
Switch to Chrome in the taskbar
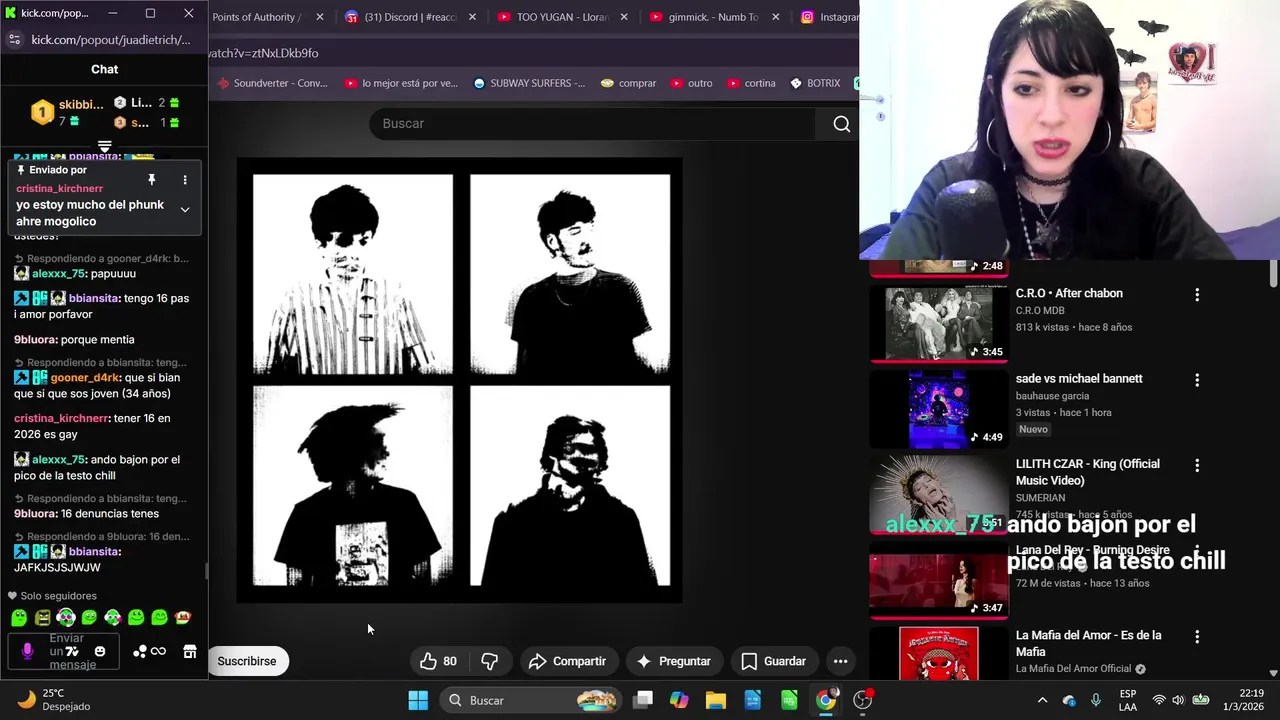(826, 700)
